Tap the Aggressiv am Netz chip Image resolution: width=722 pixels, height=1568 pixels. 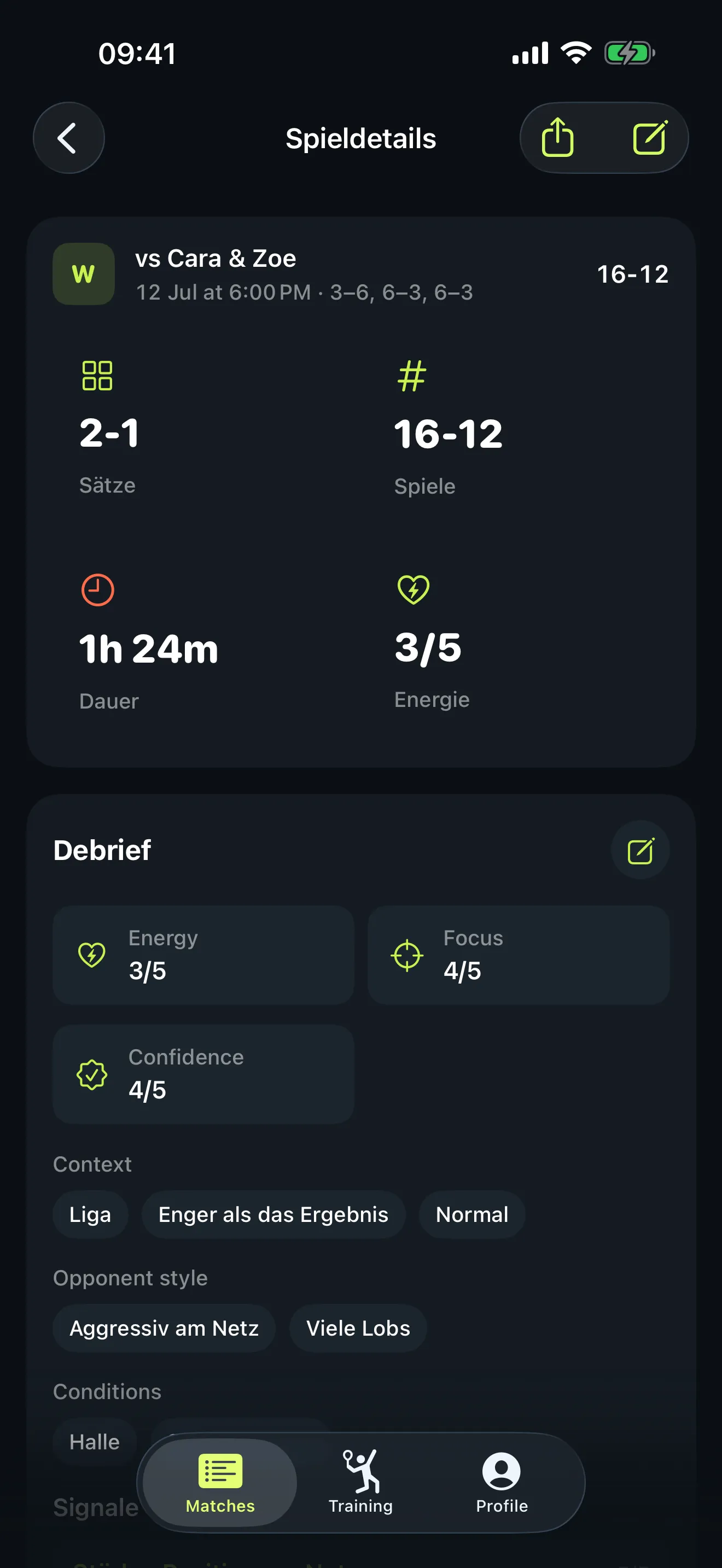point(165,1329)
